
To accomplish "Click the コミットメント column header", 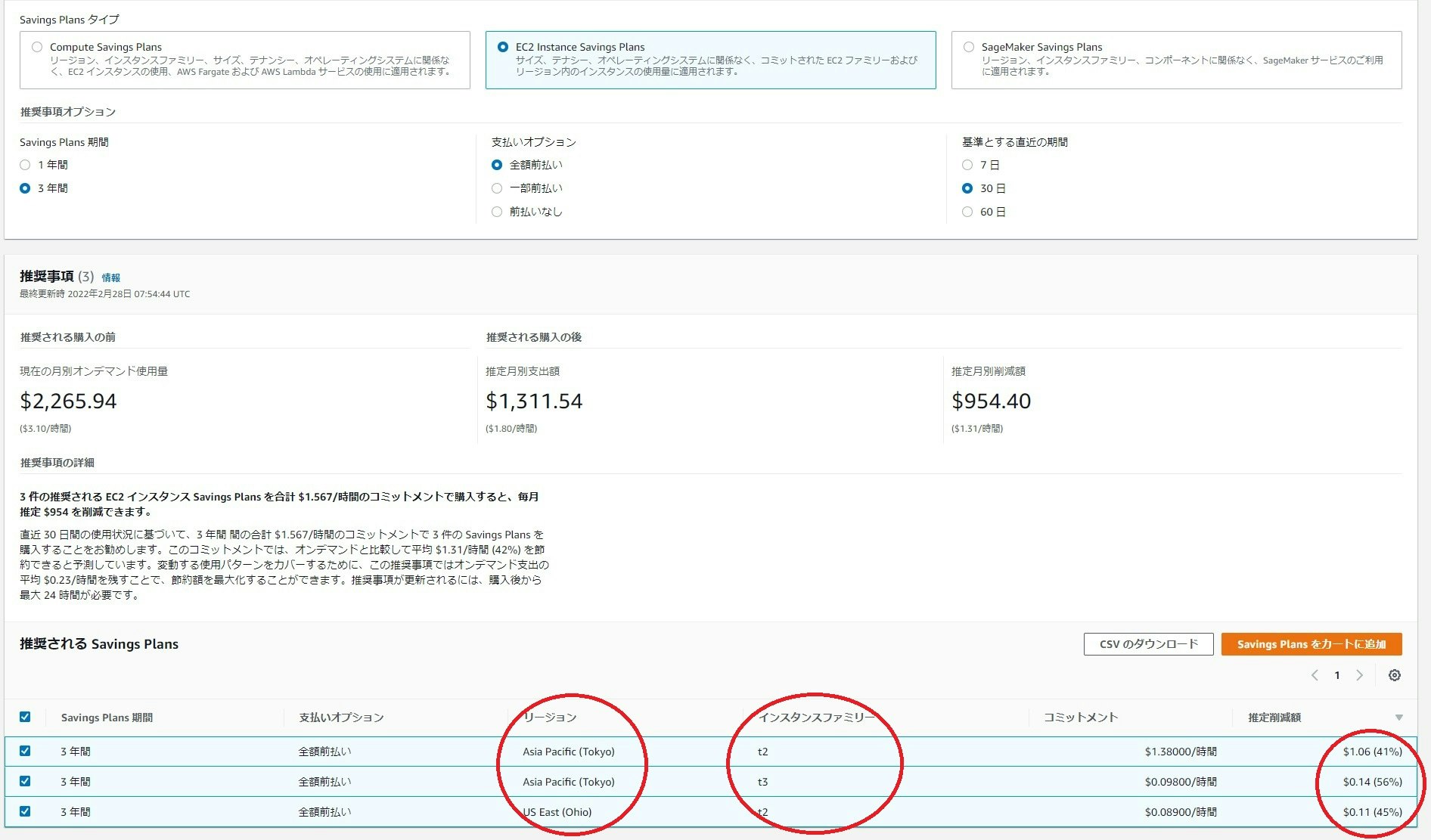I will 1081,718.
